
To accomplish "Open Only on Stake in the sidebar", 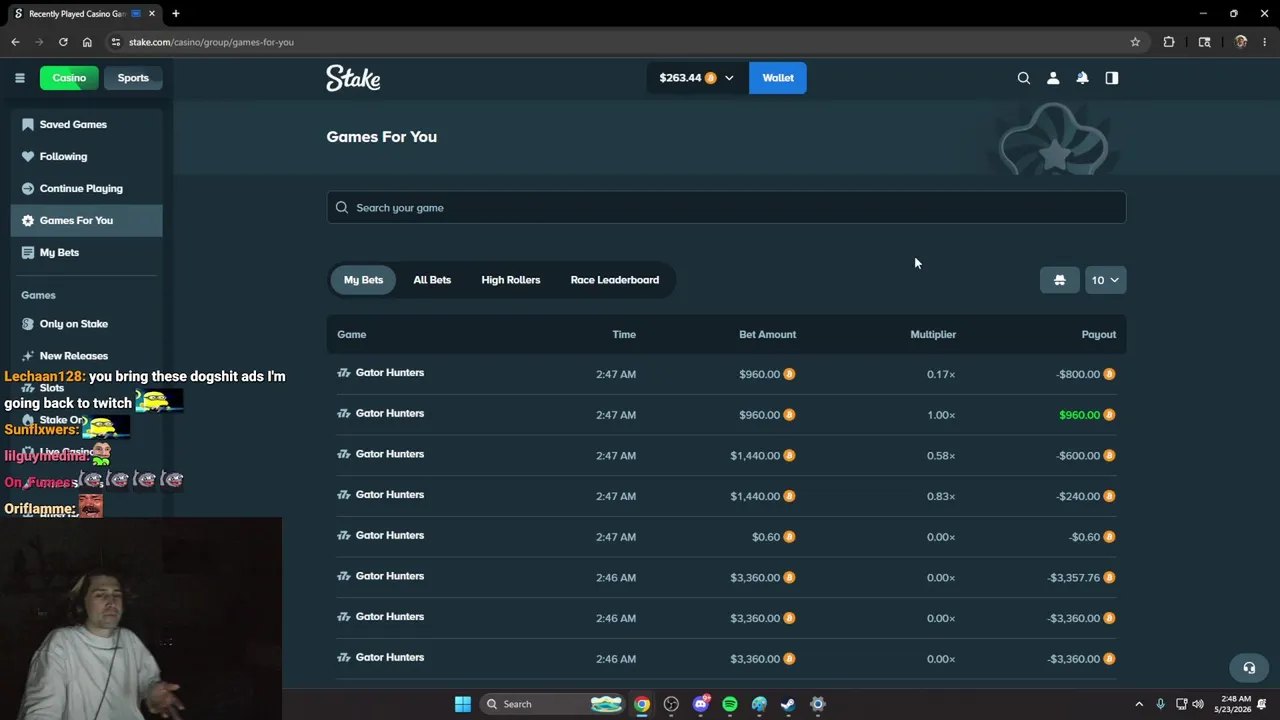I will click(86, 324).
